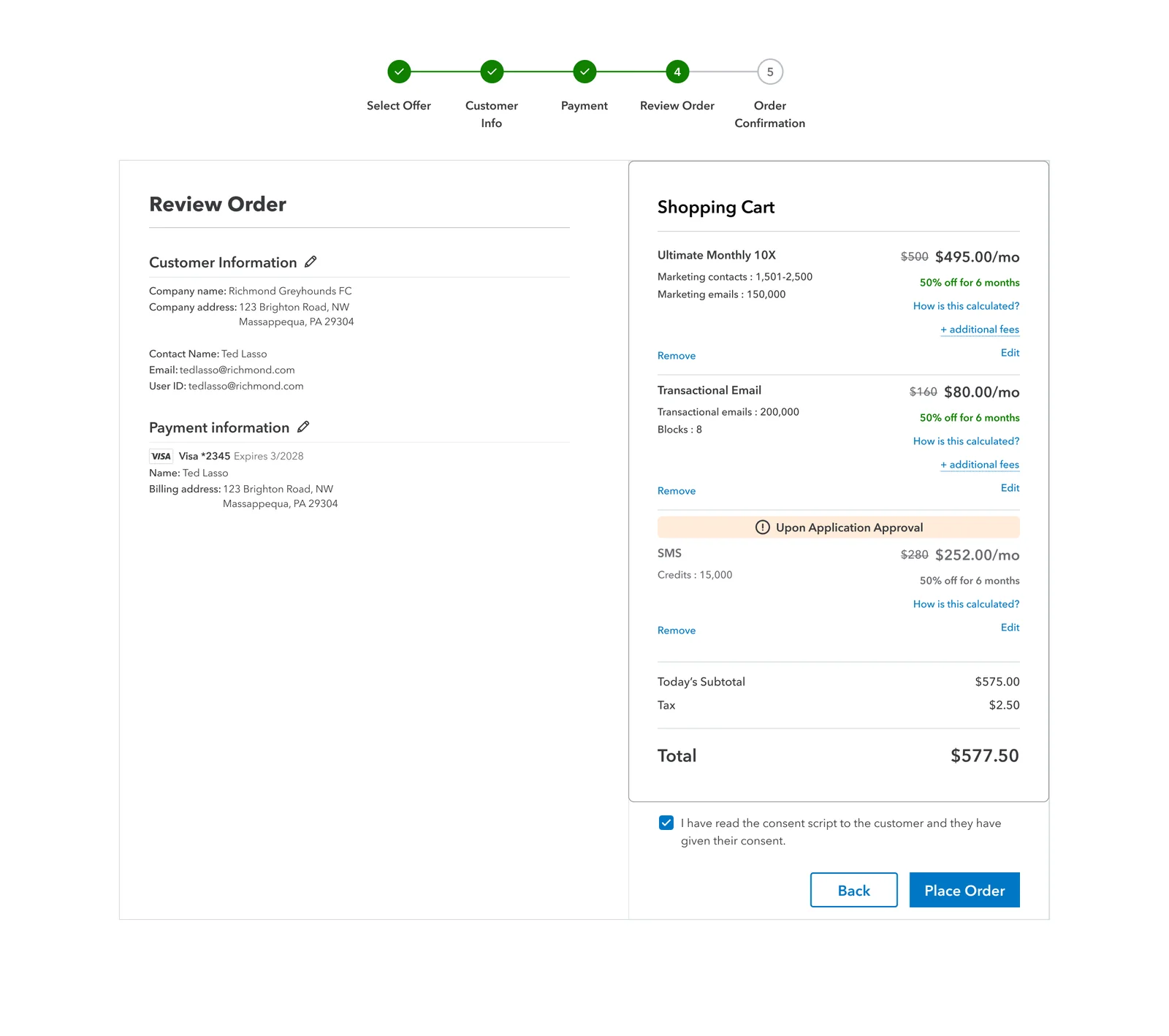Remove Transactional Email from cart
This screenshot has height=1036, width=1169.
click(x=677, y=491)
